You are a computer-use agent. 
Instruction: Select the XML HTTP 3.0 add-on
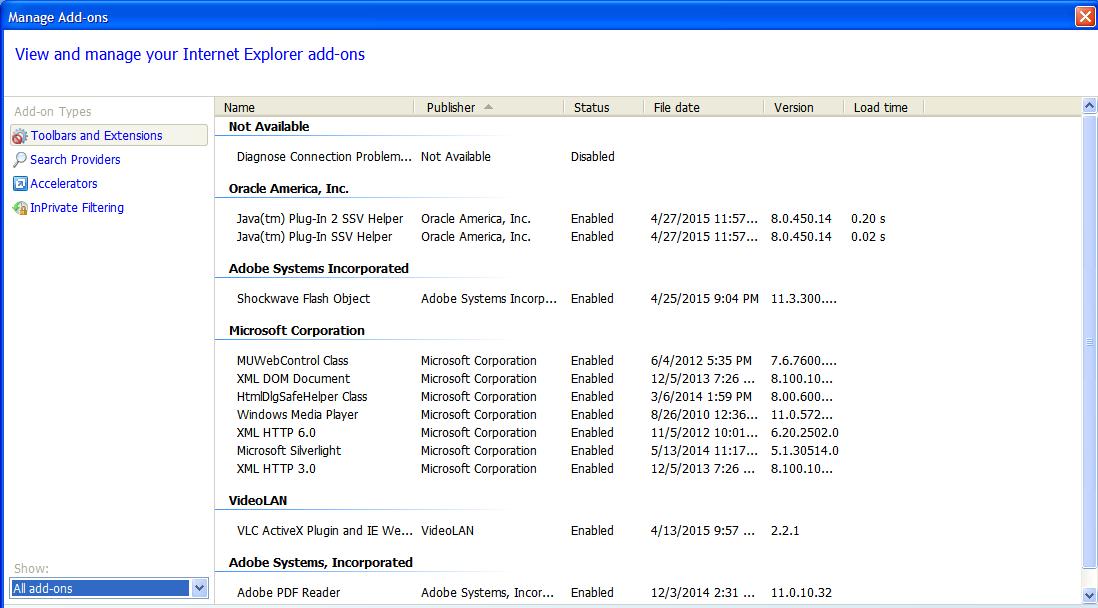click(276, 469)
